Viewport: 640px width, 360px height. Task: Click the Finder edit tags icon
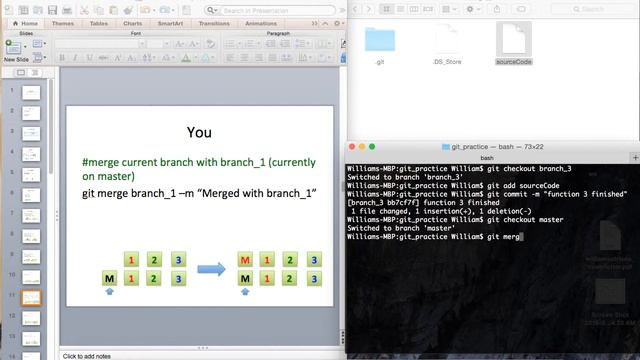click(x=521, y=9)
